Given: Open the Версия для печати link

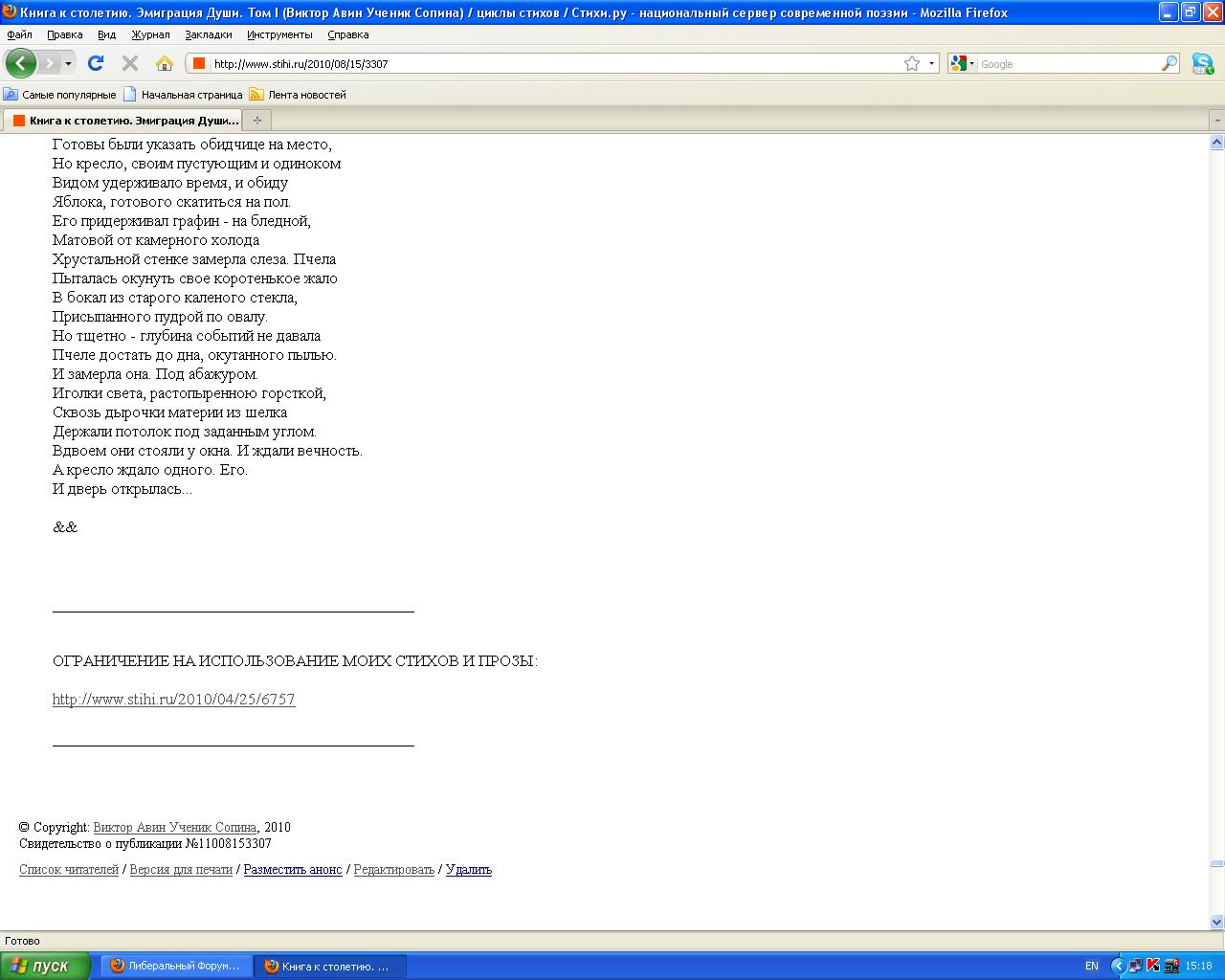Looking at the screenshot, I should click(x=181, y=870).
